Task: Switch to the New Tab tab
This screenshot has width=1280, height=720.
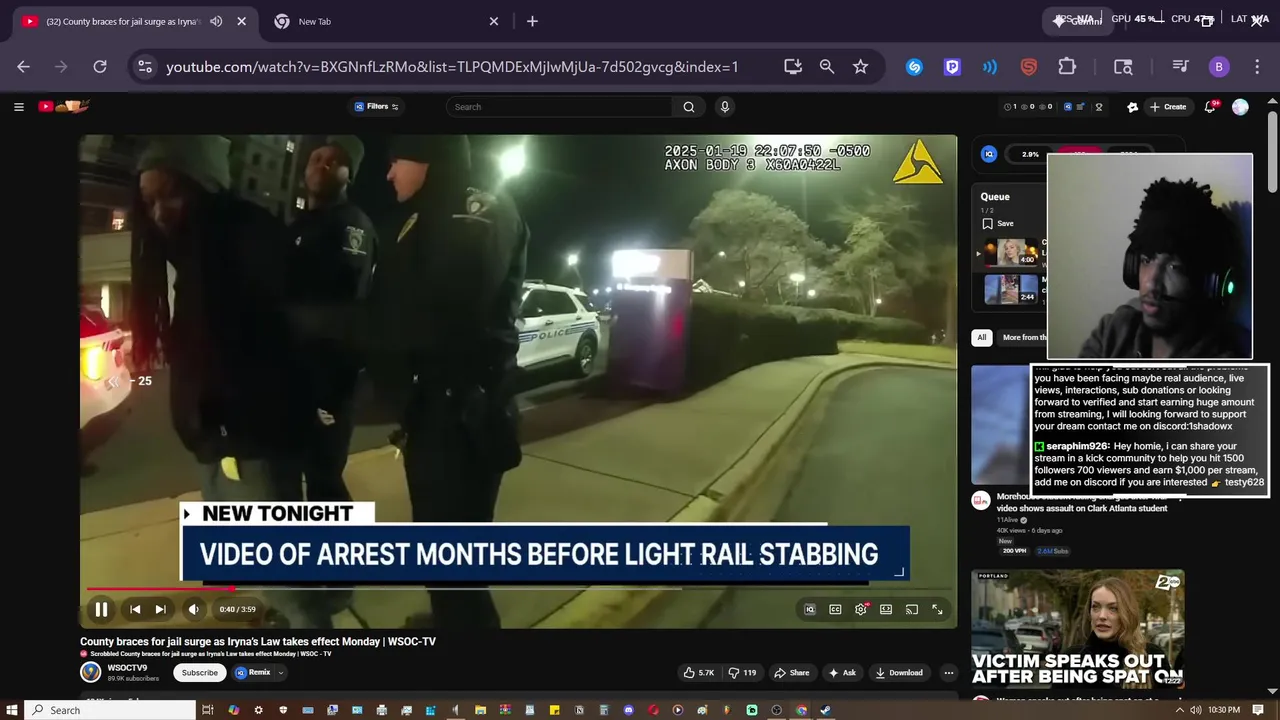Action: [386, 21]
